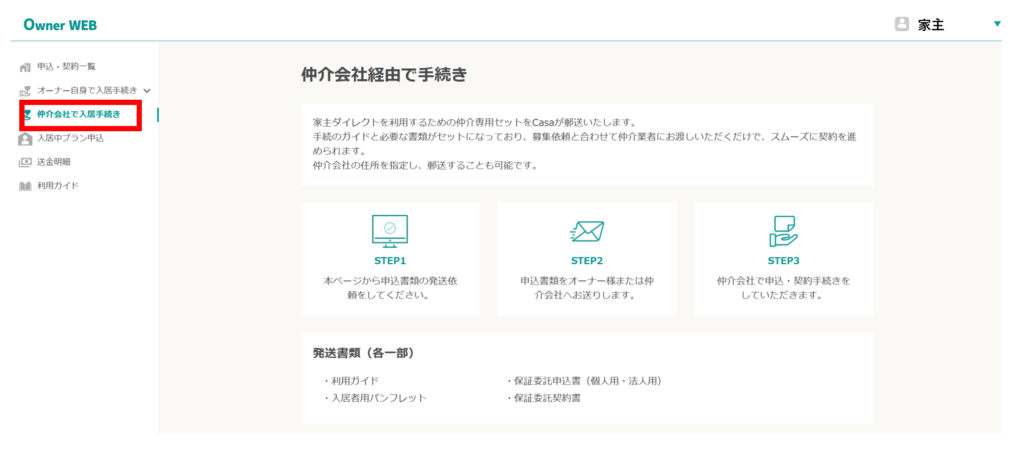Click the STEP1 computer monitor icon
Image resolution: width=1024 pixels, height=452 pixels.
pyautogui.click(x=389, y=231)
